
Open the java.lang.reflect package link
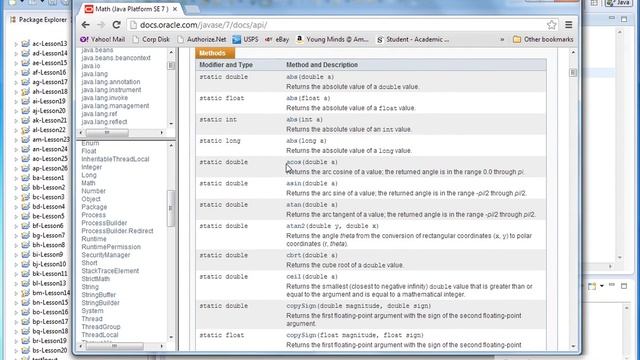(104, 122)
